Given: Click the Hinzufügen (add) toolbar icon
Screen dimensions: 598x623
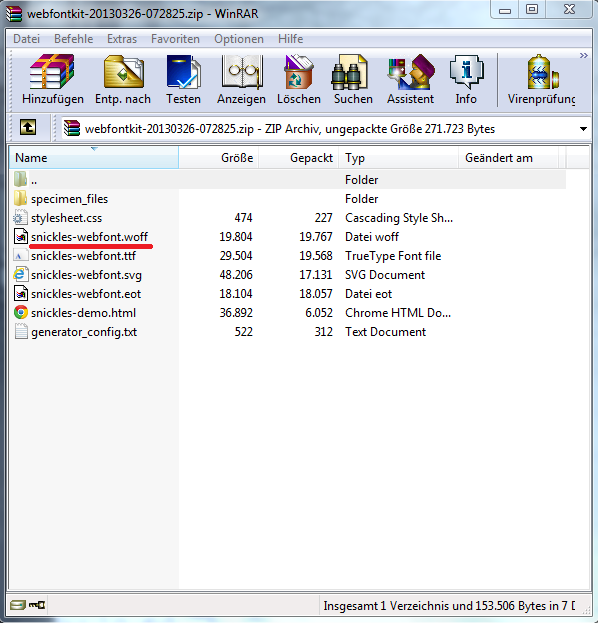Looking at the screenshot, I should 52,72.
